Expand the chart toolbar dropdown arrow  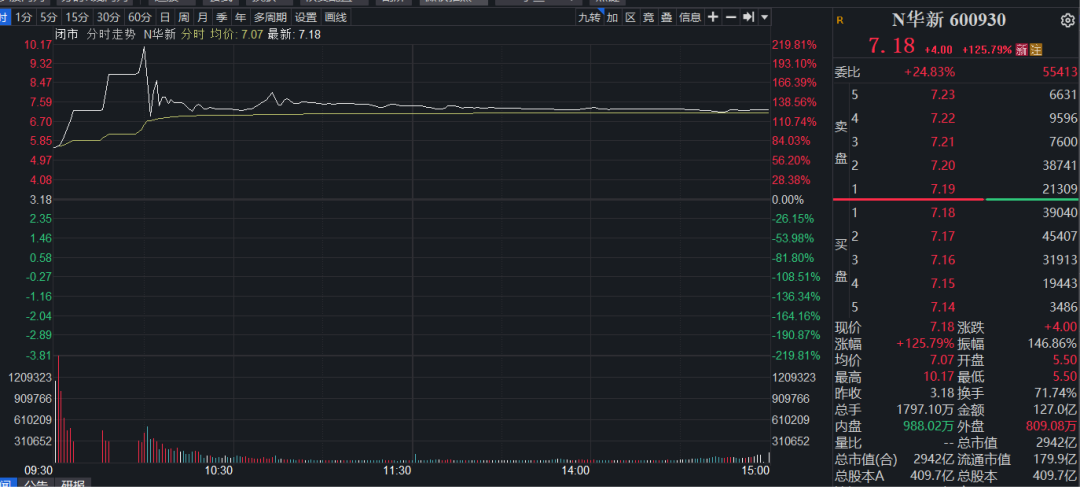(x=764, y=17)
